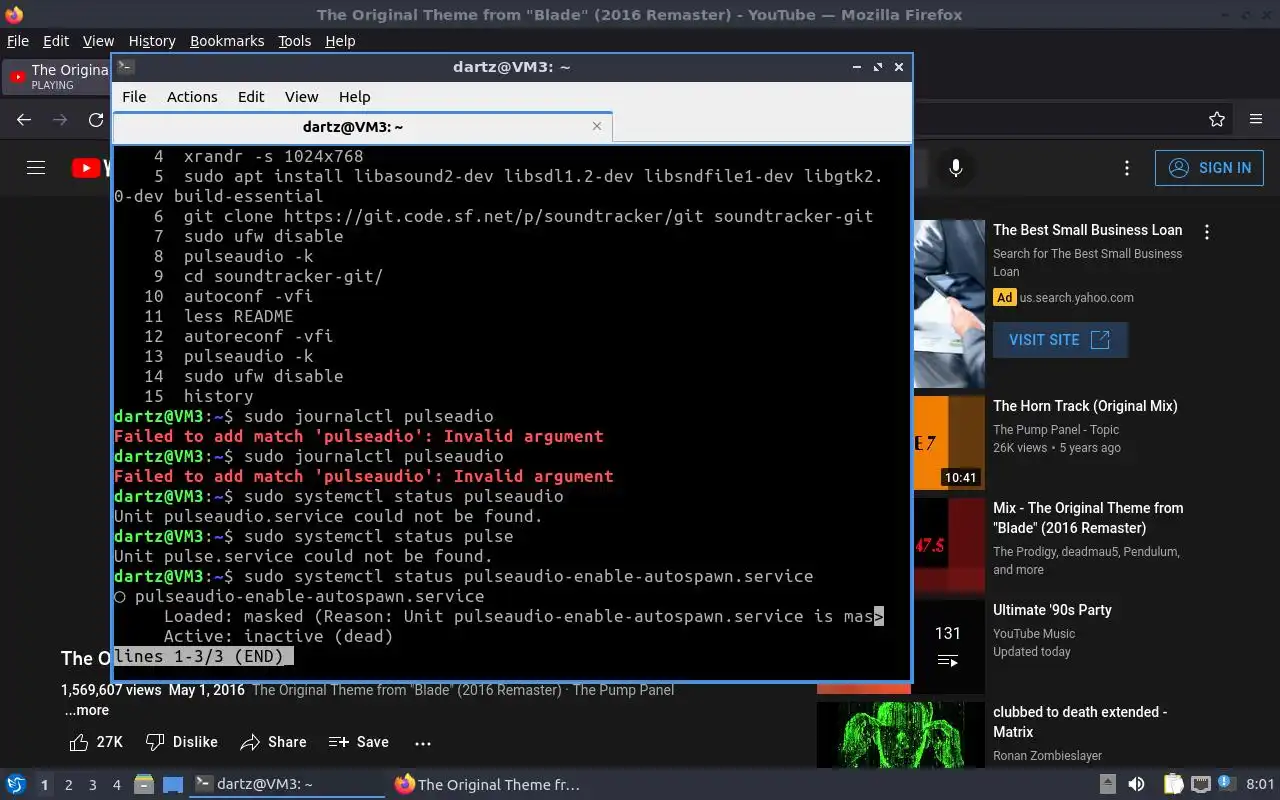Image resolution: width=1280 pixels, height=800 pixels.
Task: Open terminal View menu
Action: (301, 97)
